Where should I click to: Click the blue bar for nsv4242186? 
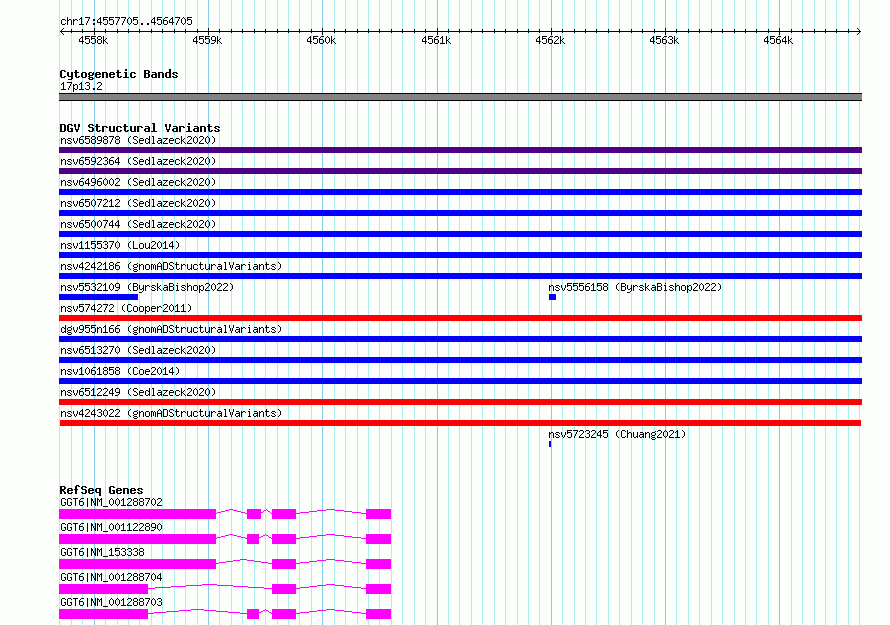(460, 276)
